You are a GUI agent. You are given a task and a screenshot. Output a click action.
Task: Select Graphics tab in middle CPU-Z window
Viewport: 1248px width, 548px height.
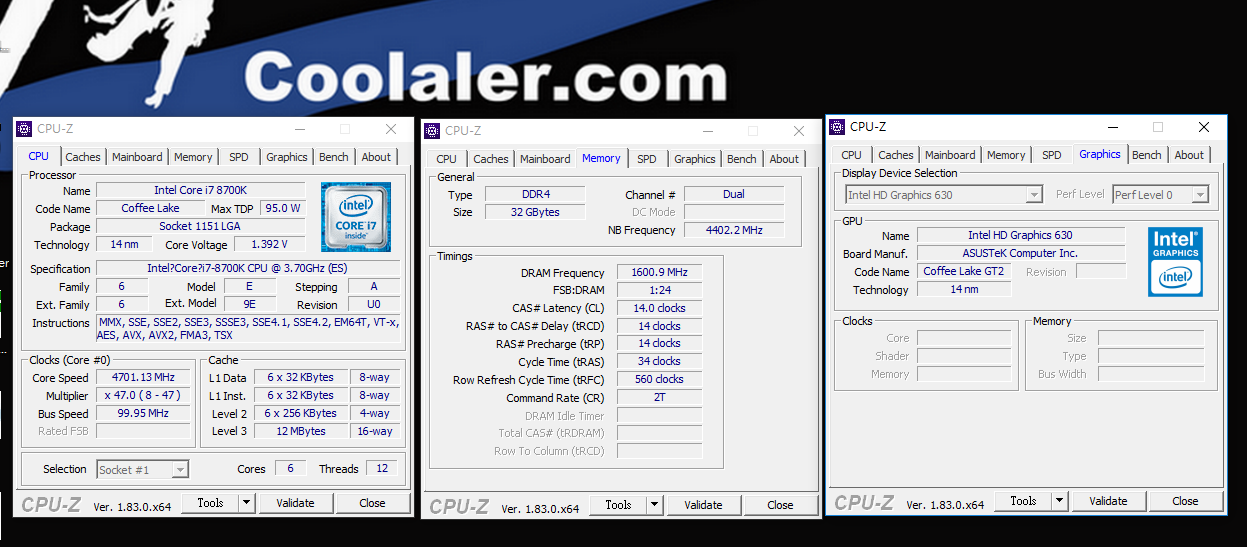tap(695, 159)
